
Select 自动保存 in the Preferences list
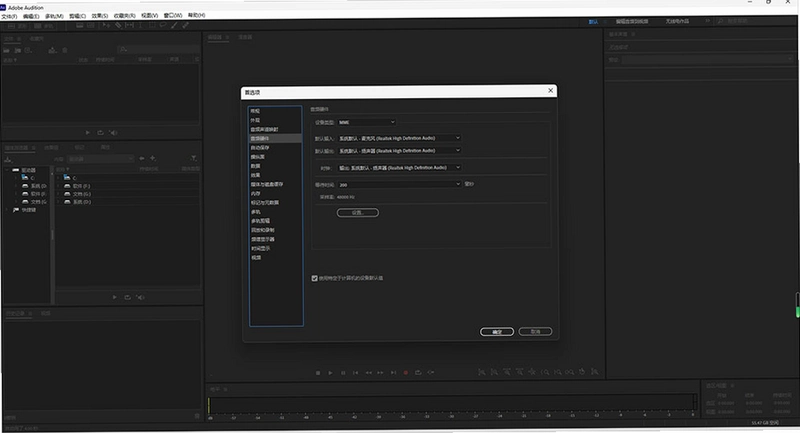point(260,148)
